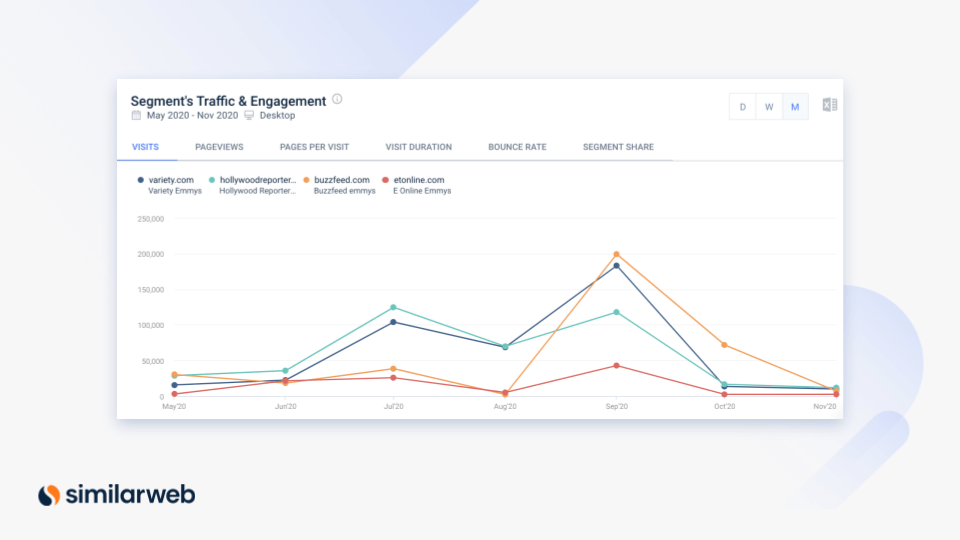Switch granularity to Daily (D)
Viewport: 960px width, 540px height.
[x=743, y=107]
